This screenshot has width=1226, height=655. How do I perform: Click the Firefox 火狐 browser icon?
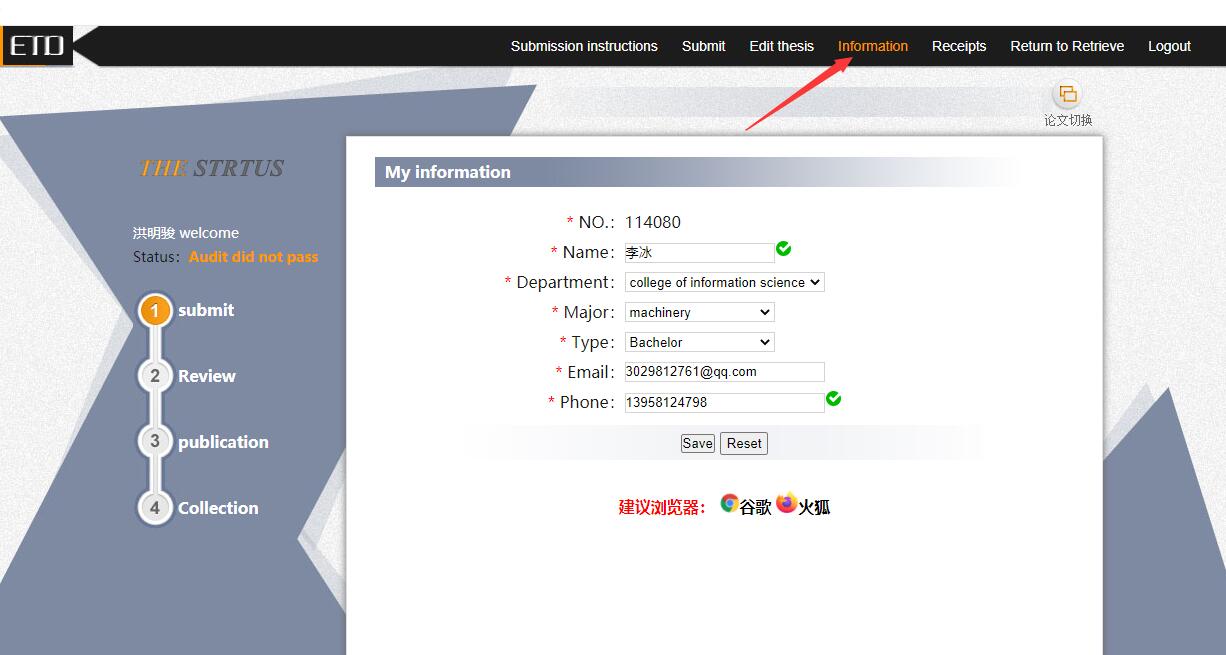click(787, 504)
